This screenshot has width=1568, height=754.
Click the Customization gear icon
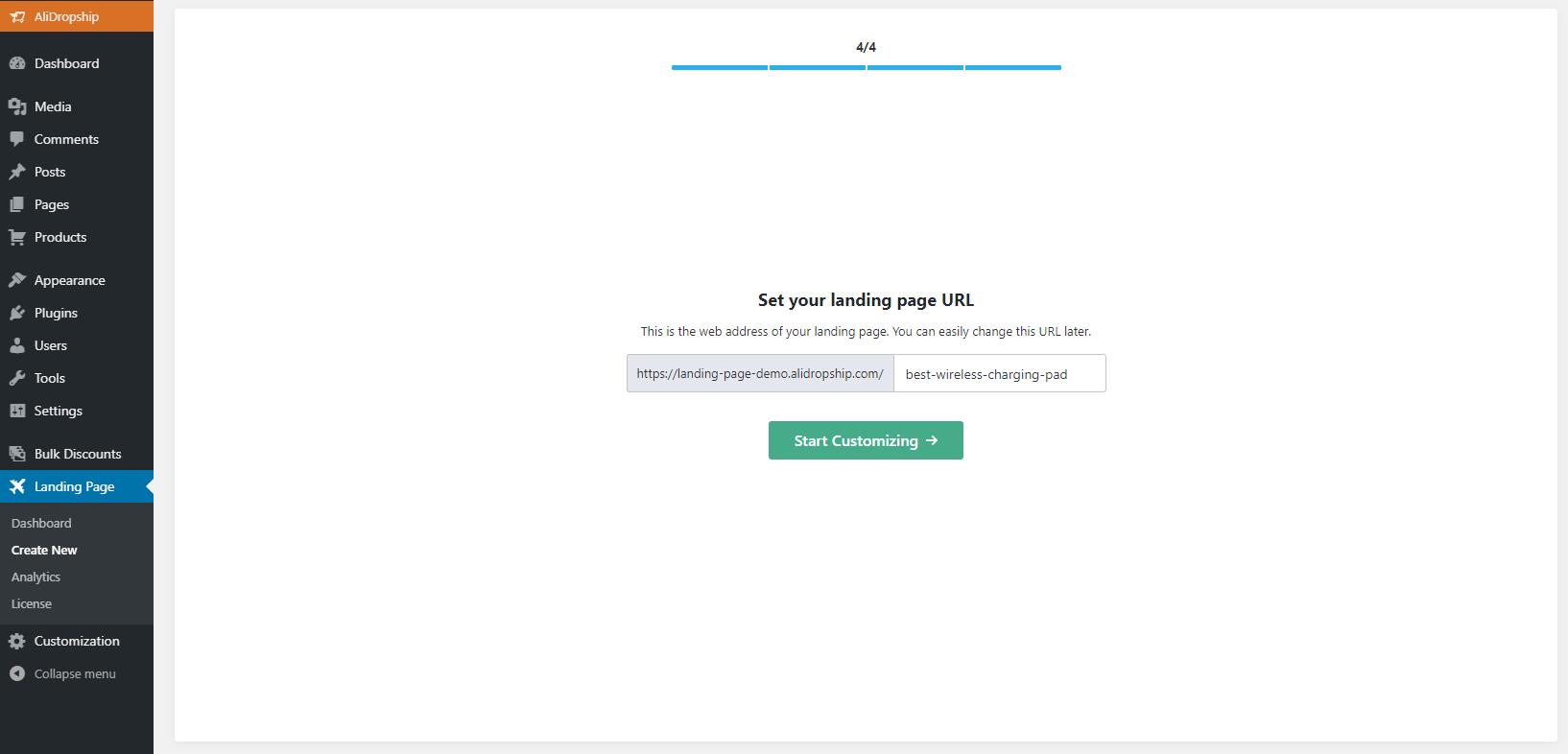[x=17, y=641]
